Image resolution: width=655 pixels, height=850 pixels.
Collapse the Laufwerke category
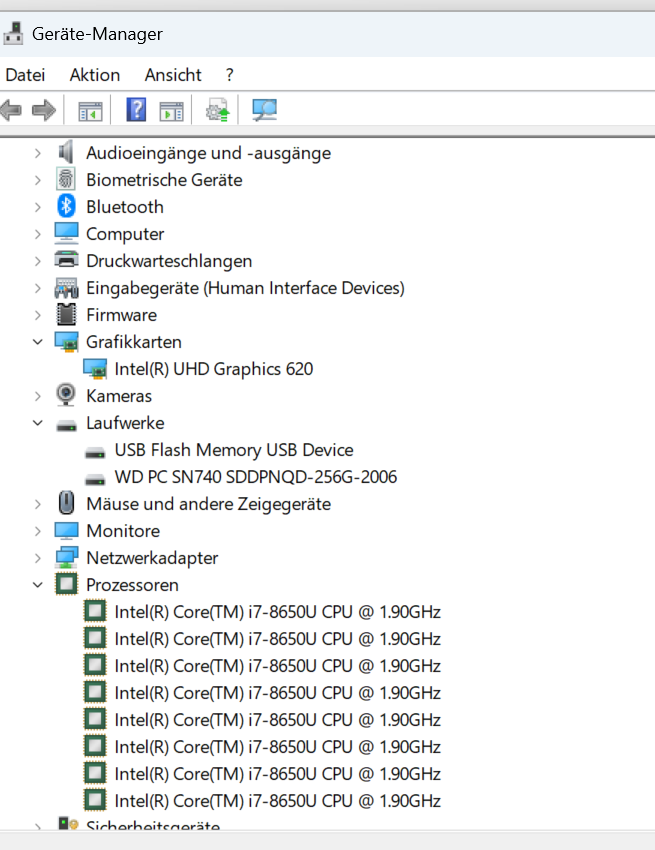37,423
